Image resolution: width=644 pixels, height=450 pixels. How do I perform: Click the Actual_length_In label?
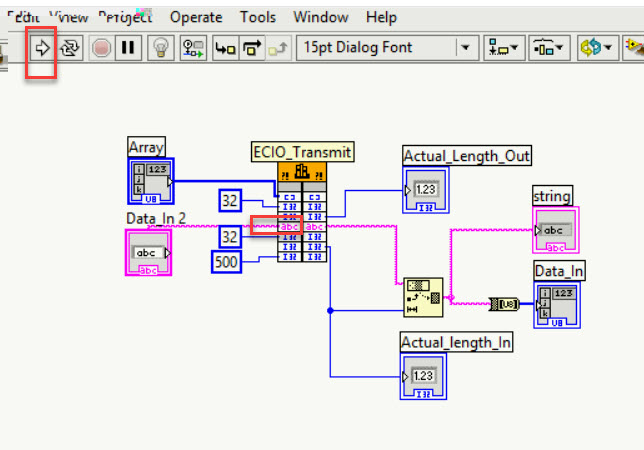pyautogui.click(x=456, y=342)
